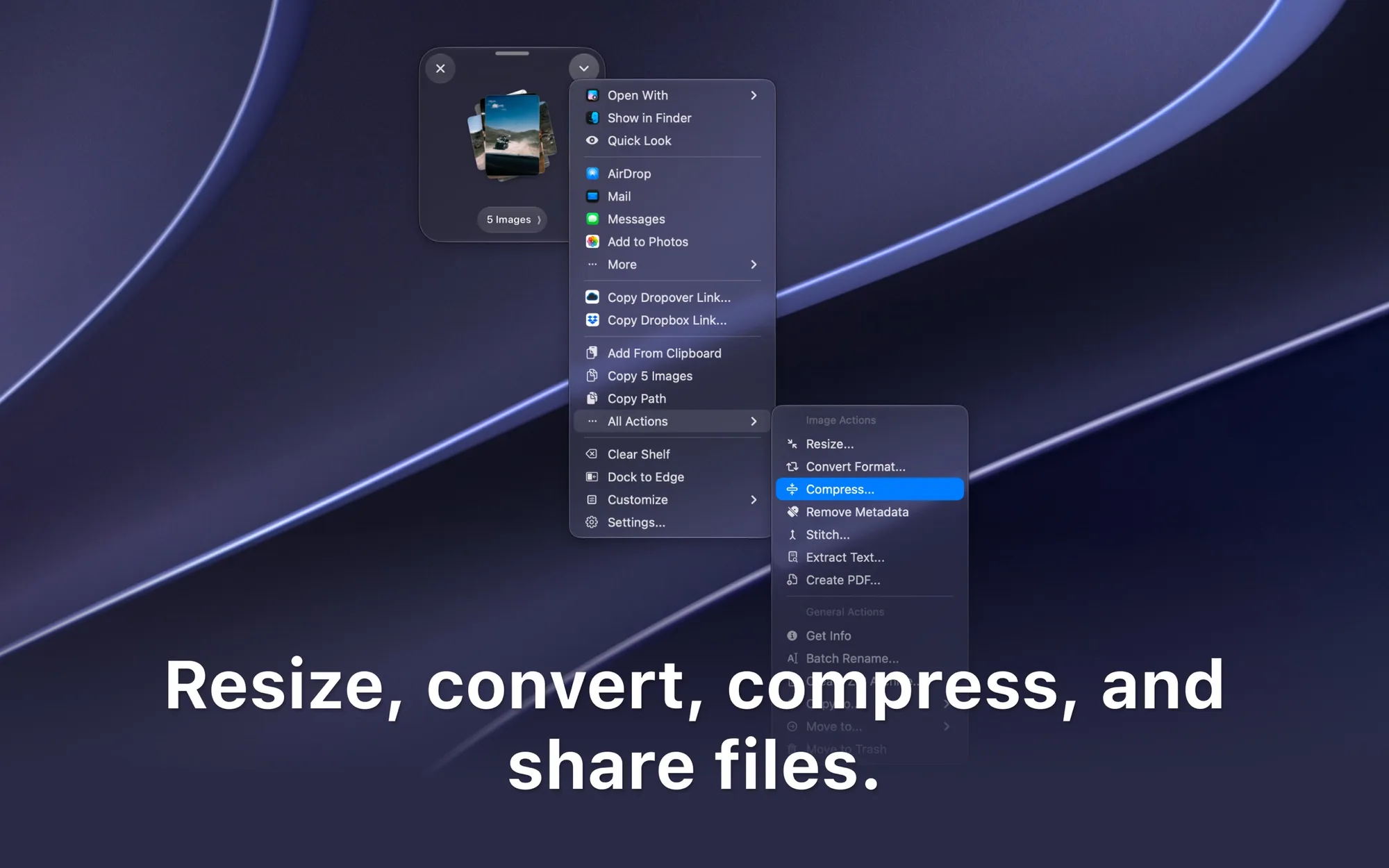Expand the More submenu arrow
The image size is (1389, 868).
(x=754, y=265)
